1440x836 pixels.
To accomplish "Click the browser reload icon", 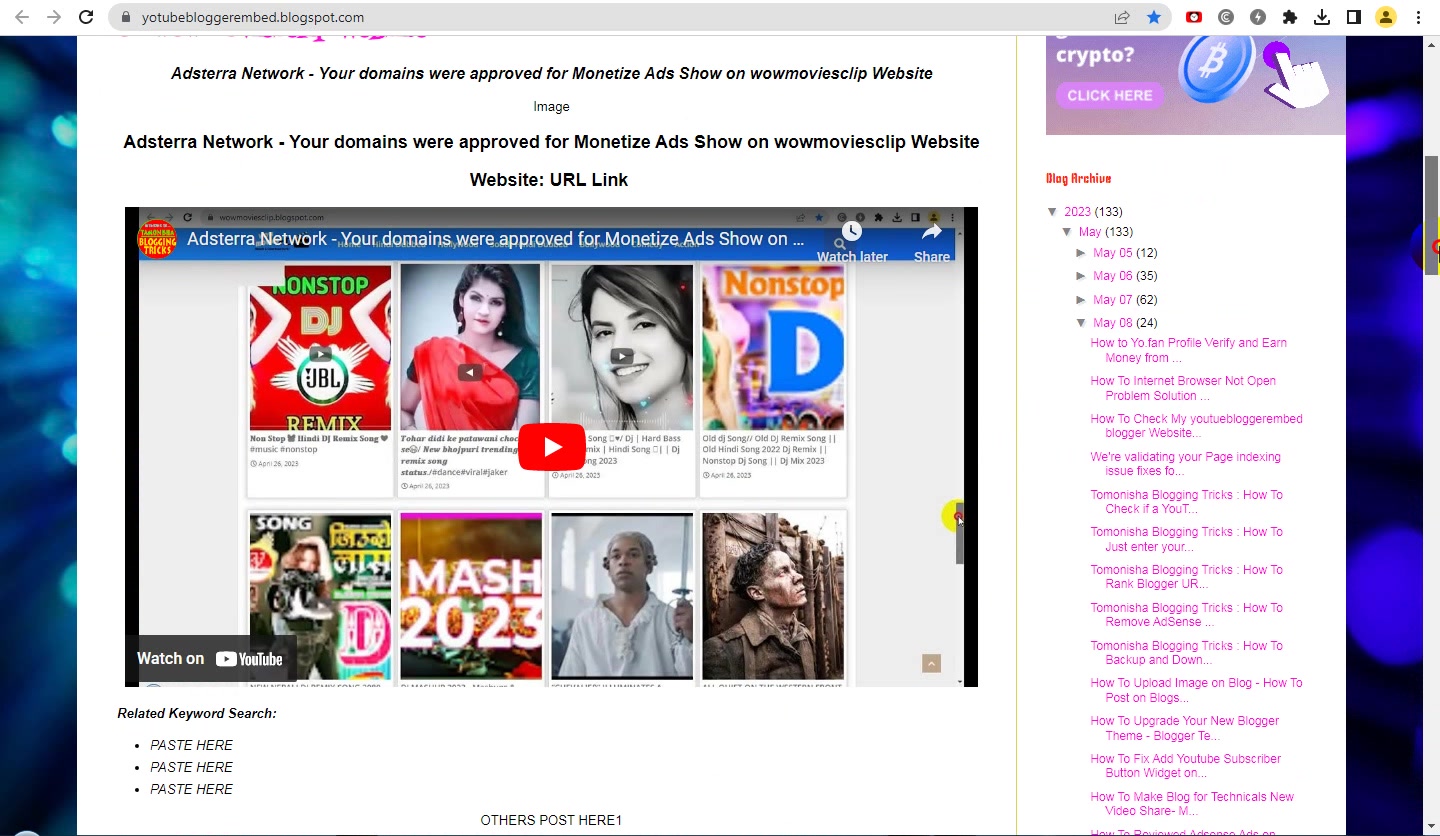I will coord(86,17).
